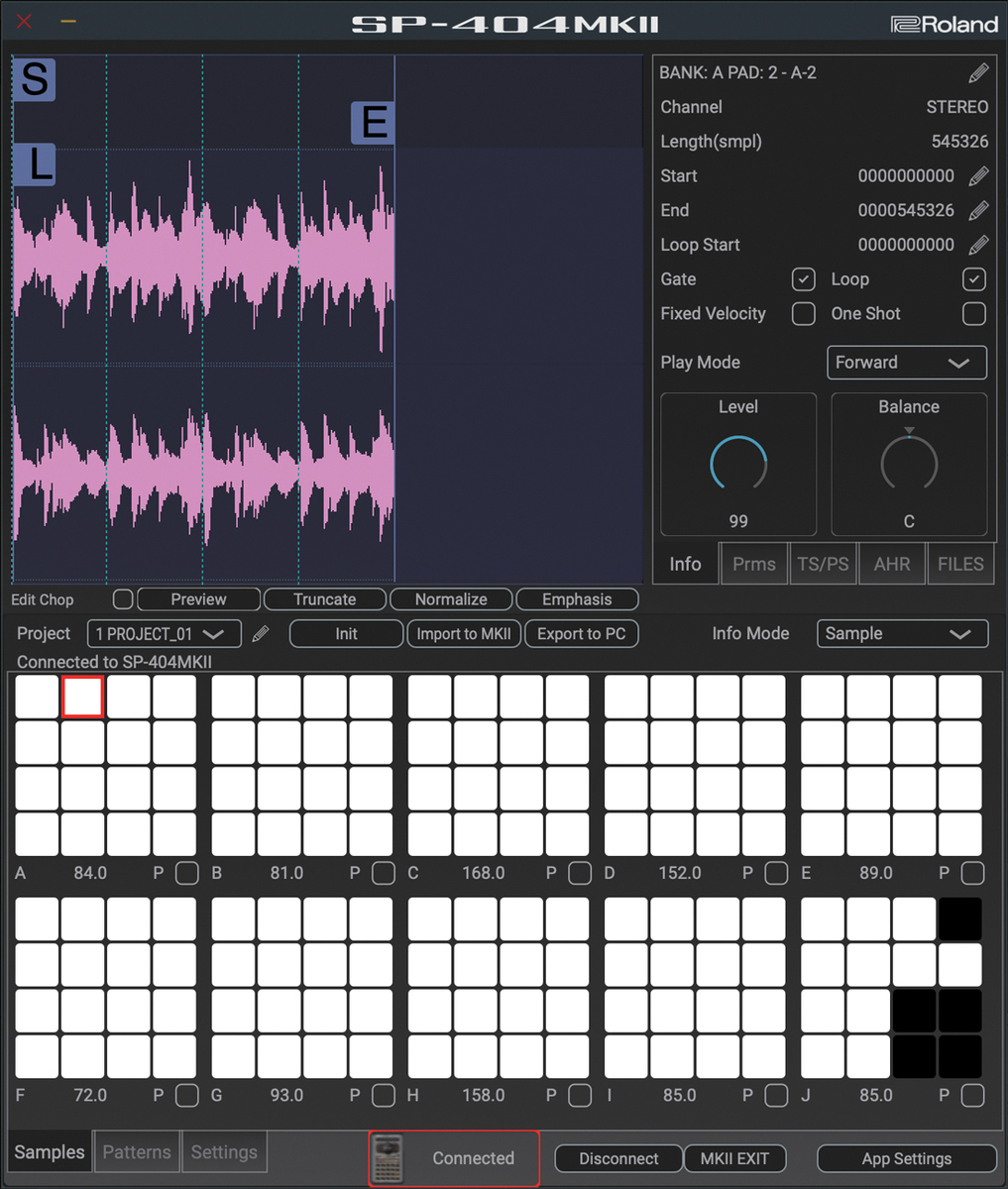This screenshot has height=1189, width=1008.
Task: Adjust the Balance knob
Action: (909, 463)
